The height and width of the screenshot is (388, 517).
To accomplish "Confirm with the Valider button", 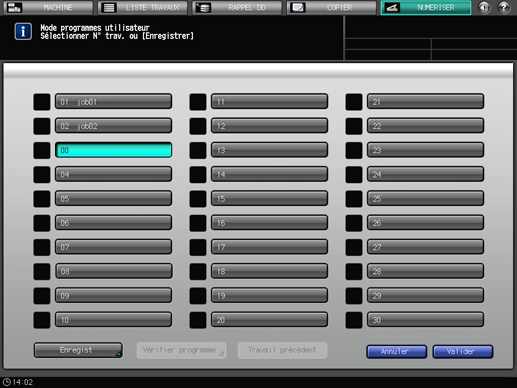I will 463,351.
